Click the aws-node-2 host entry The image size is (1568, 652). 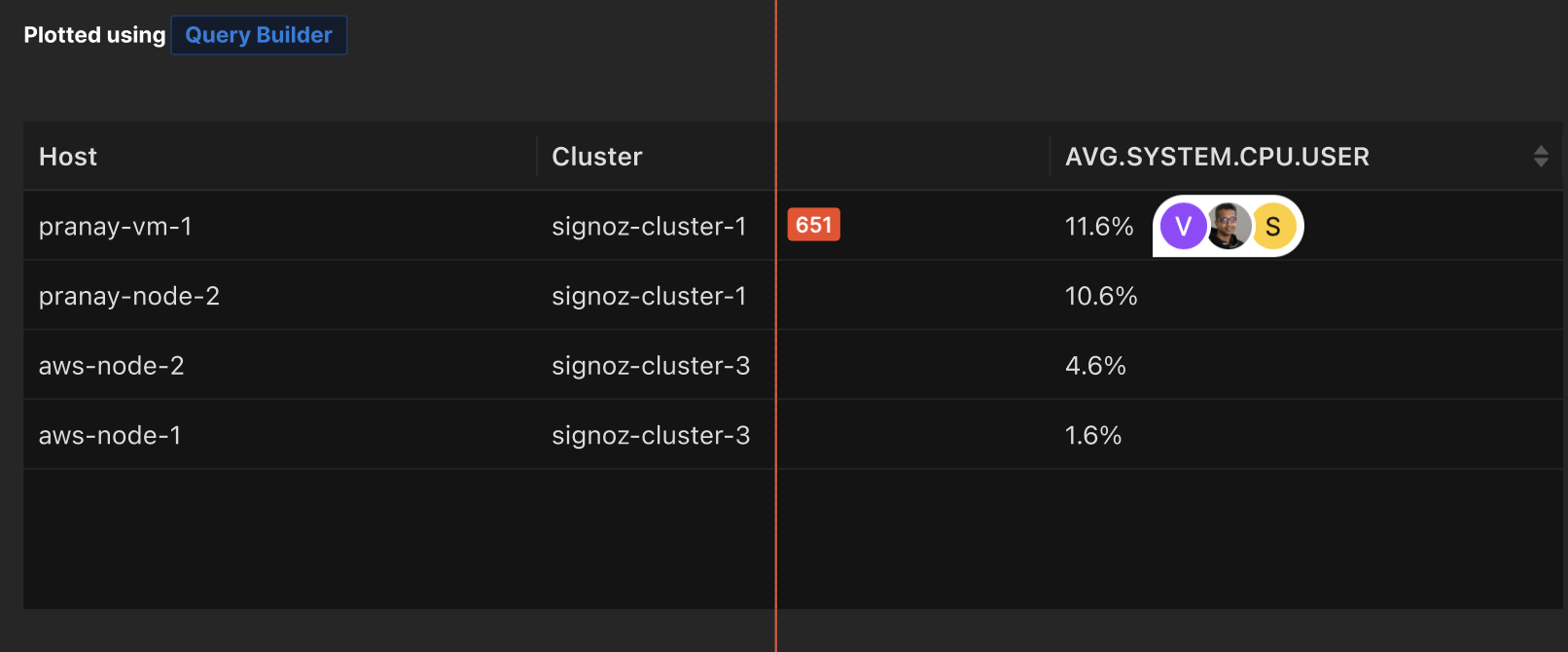coord(111,365)
